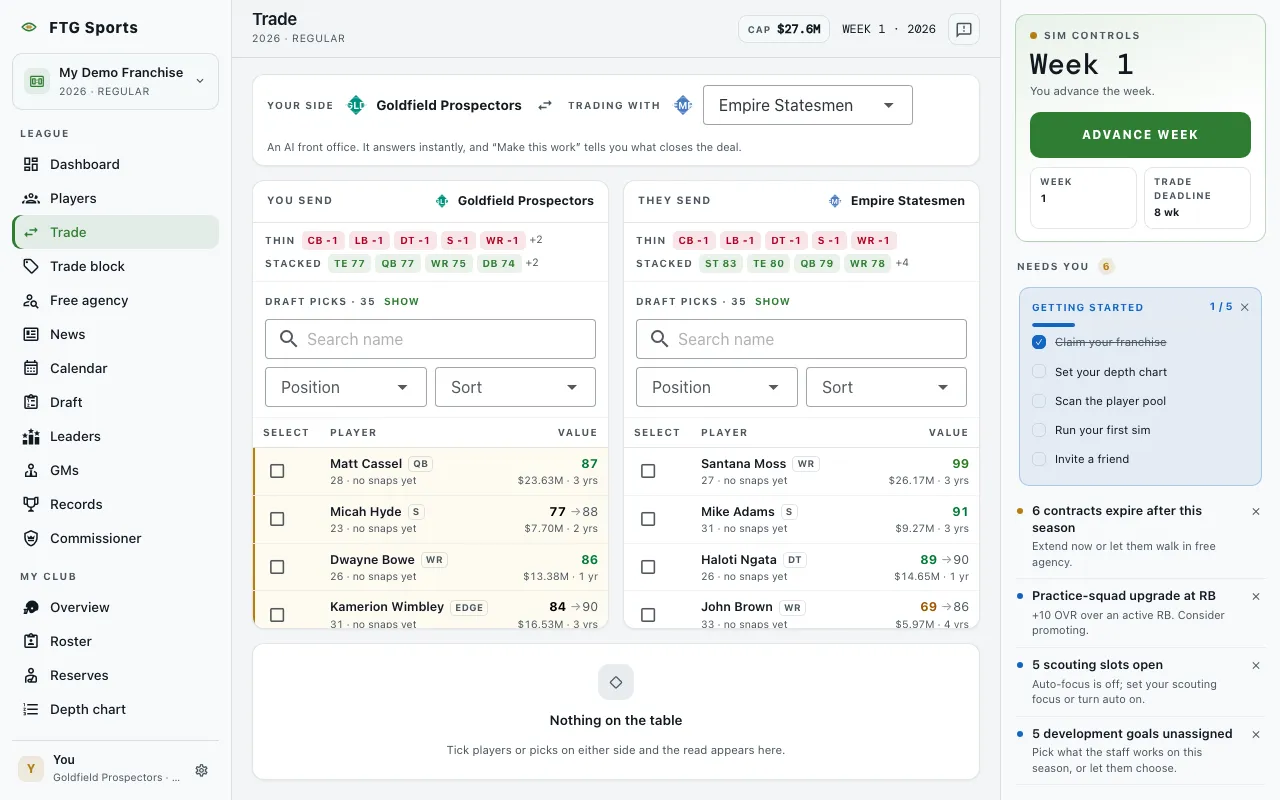The image size is (1280, 800).
Task: Open the Empire Statesmen team dropdown
Action: coord(808,105)
